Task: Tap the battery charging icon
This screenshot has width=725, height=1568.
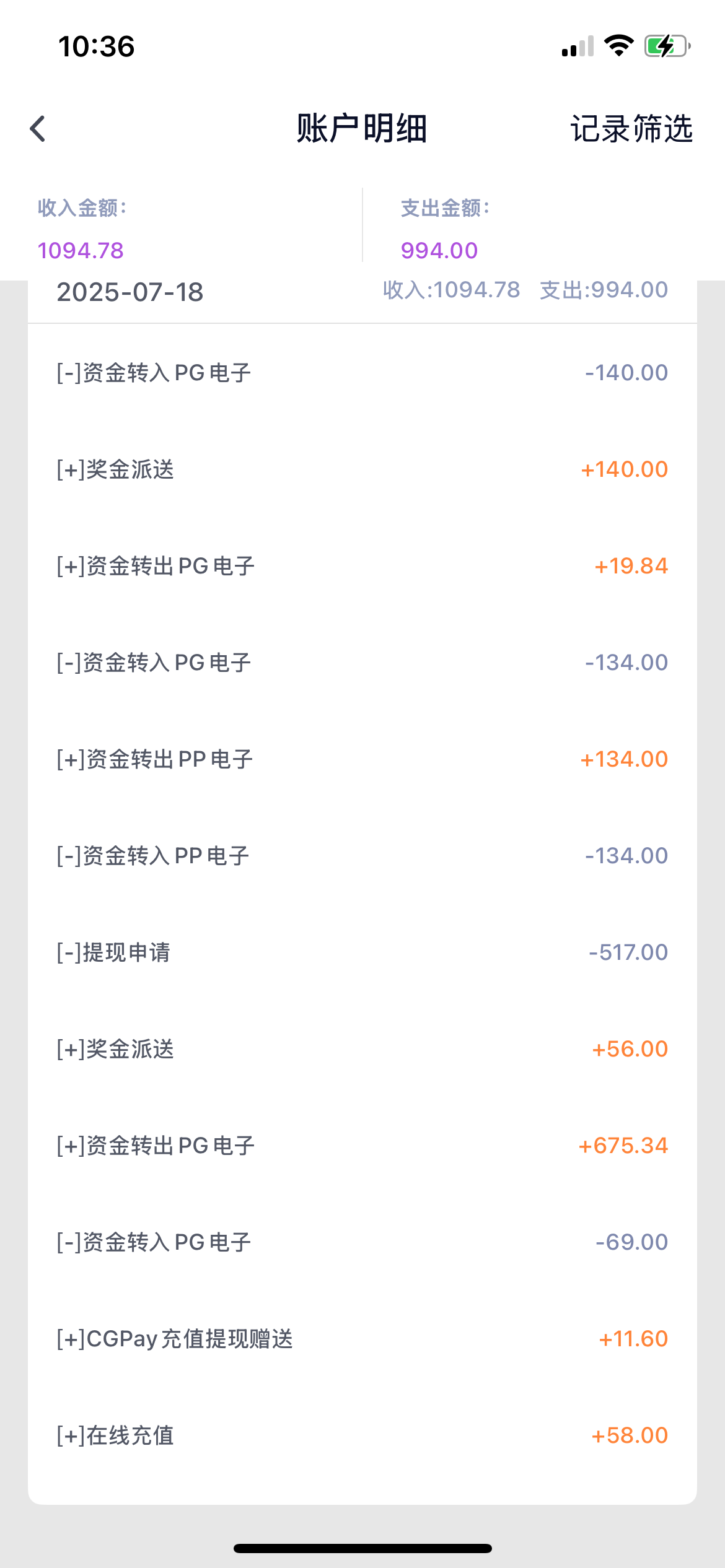Action: click(x=667, y=46)
